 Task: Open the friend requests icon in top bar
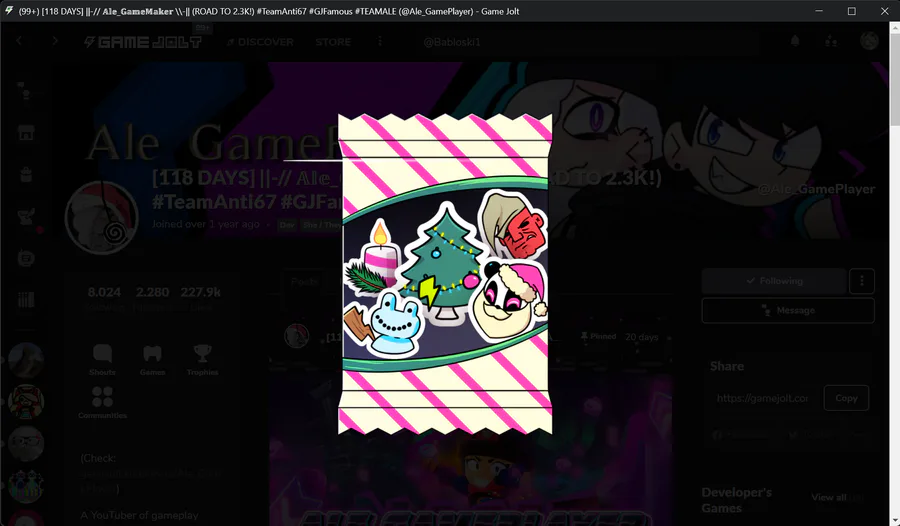831,41
